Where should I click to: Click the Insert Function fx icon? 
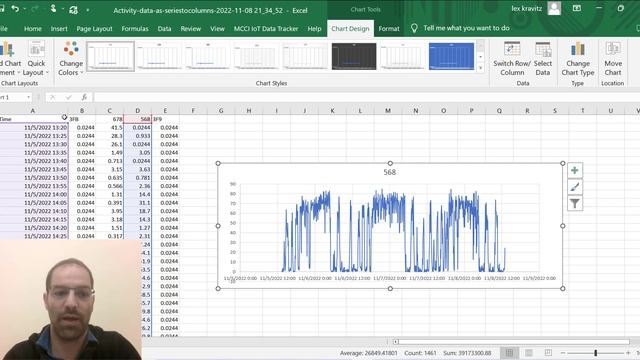point(84,97)
